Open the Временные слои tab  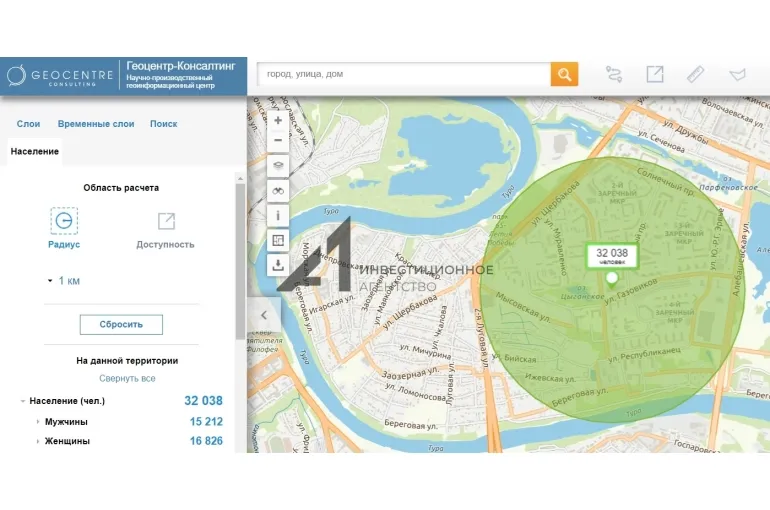coord(96,124)
